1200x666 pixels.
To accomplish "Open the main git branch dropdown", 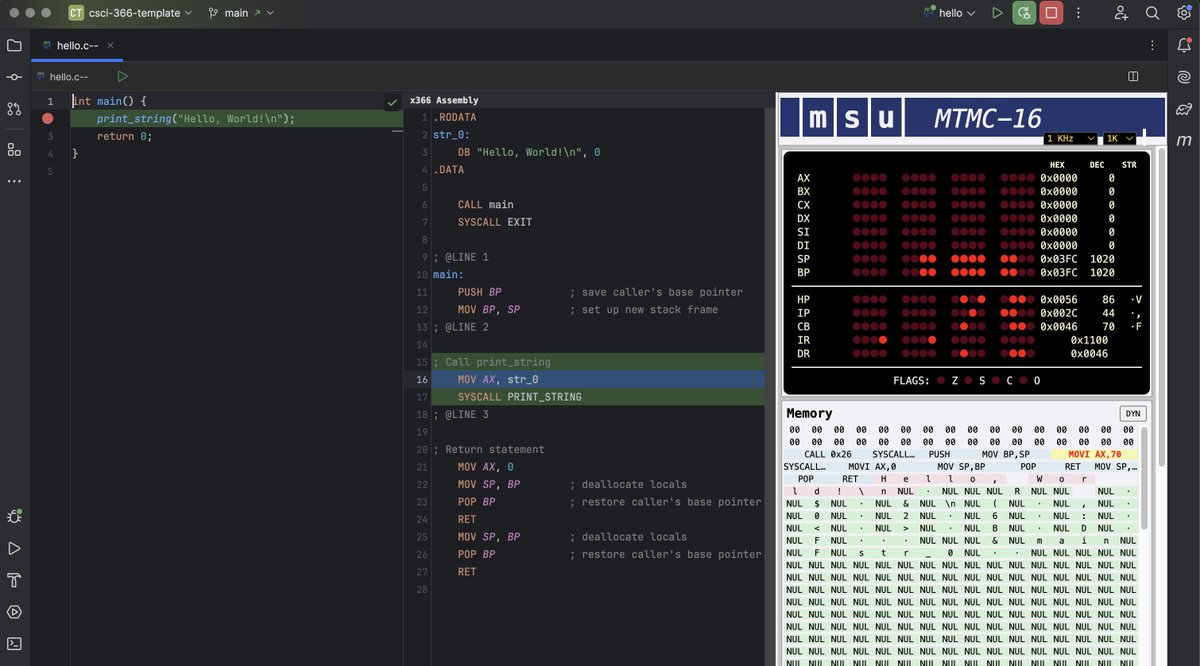I will (241, 13).
